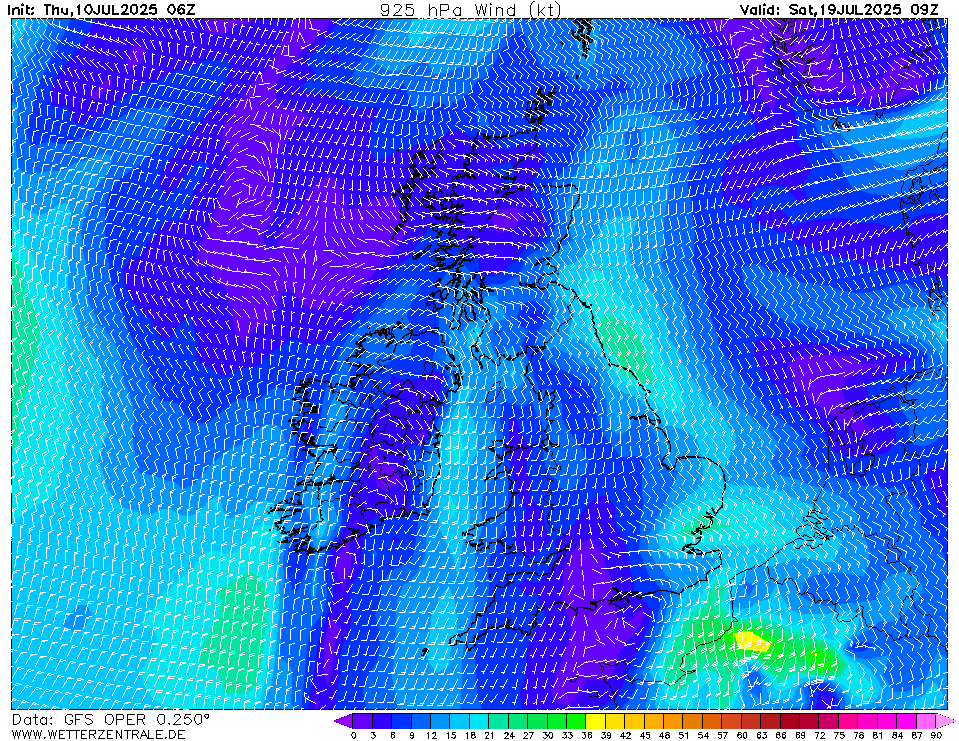The height and width of the screenshot is (741, 959).
Task: Click the purple left arrow end of legend
Action: coord(344,721)
